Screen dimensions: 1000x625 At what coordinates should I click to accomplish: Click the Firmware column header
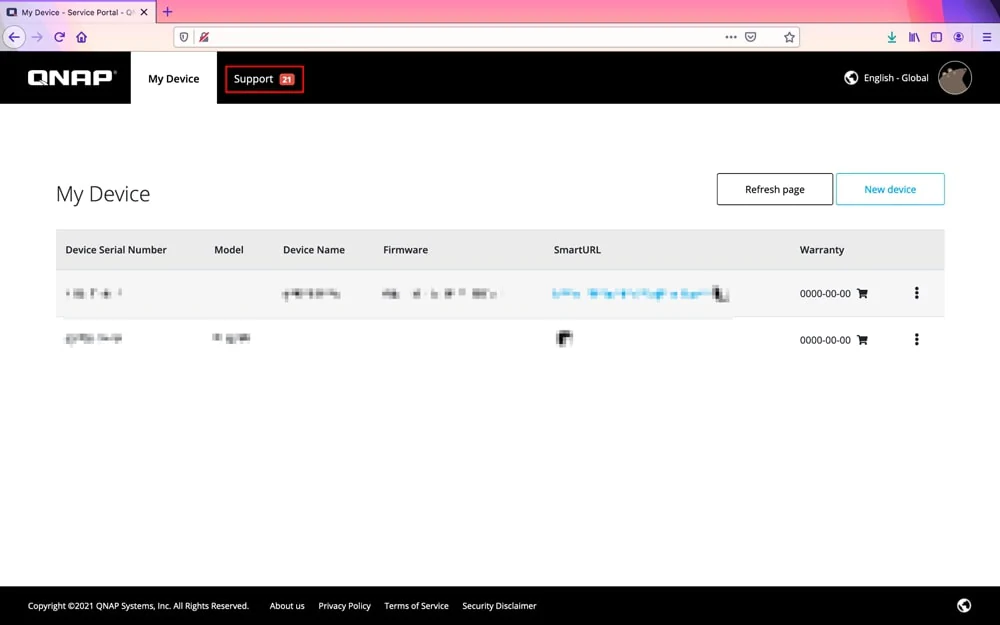(406, 250)
